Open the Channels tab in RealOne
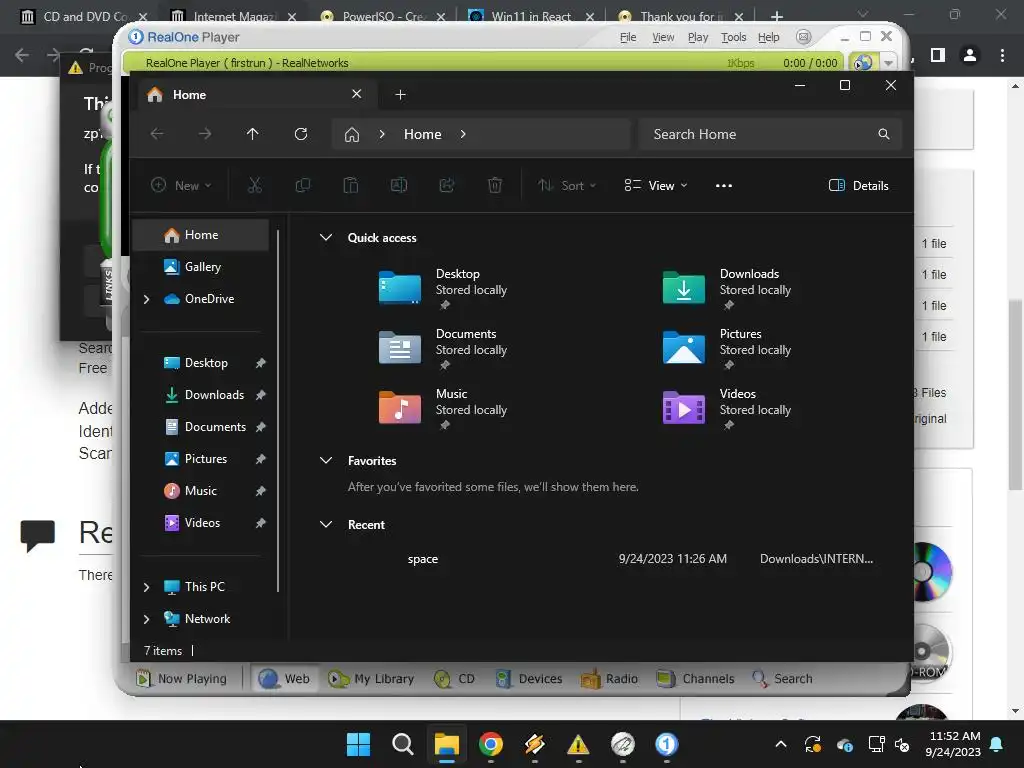This screenshot has width=1024, height=768. pos(695,679)
